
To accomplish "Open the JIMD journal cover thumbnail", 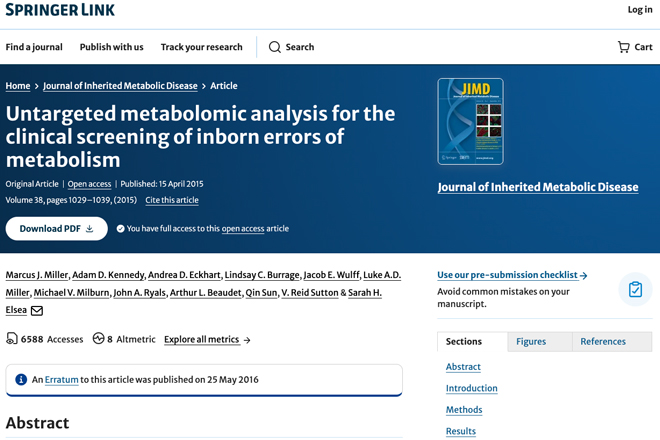I will [470, 122].
